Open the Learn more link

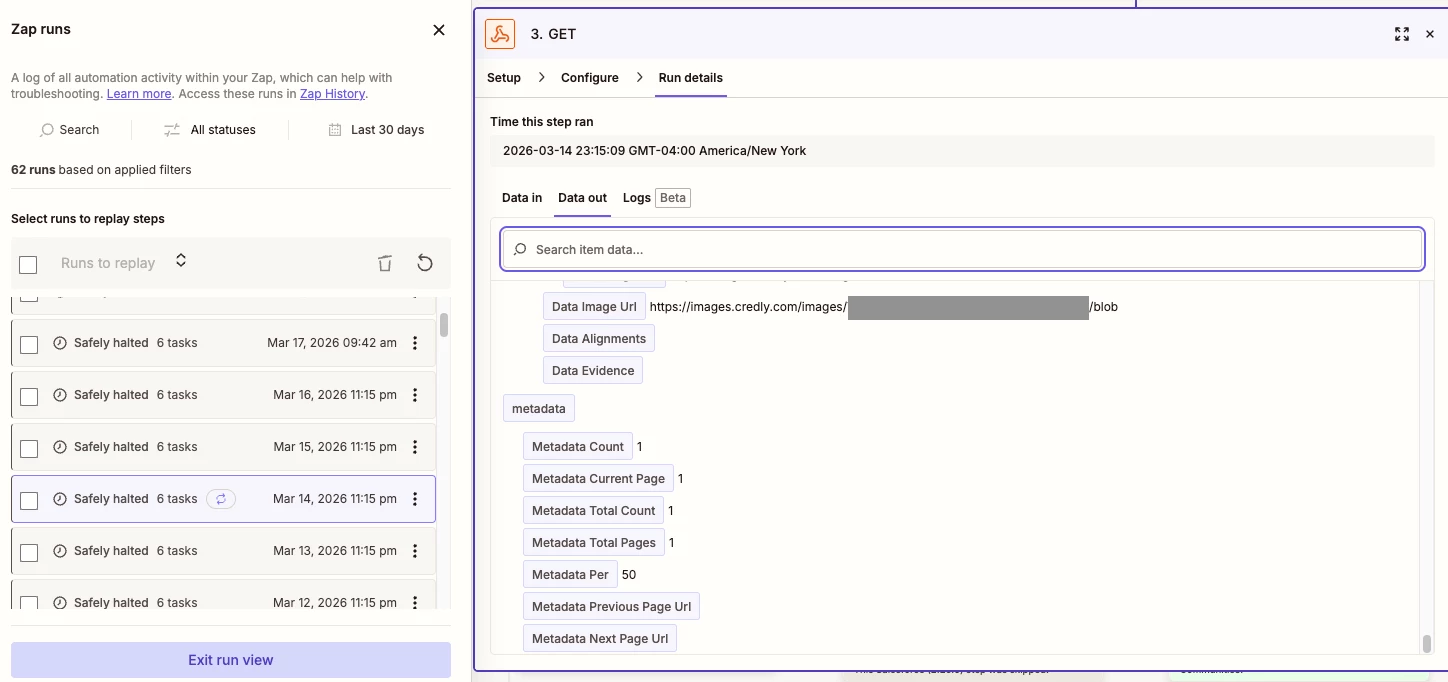(x=139, y=94)
